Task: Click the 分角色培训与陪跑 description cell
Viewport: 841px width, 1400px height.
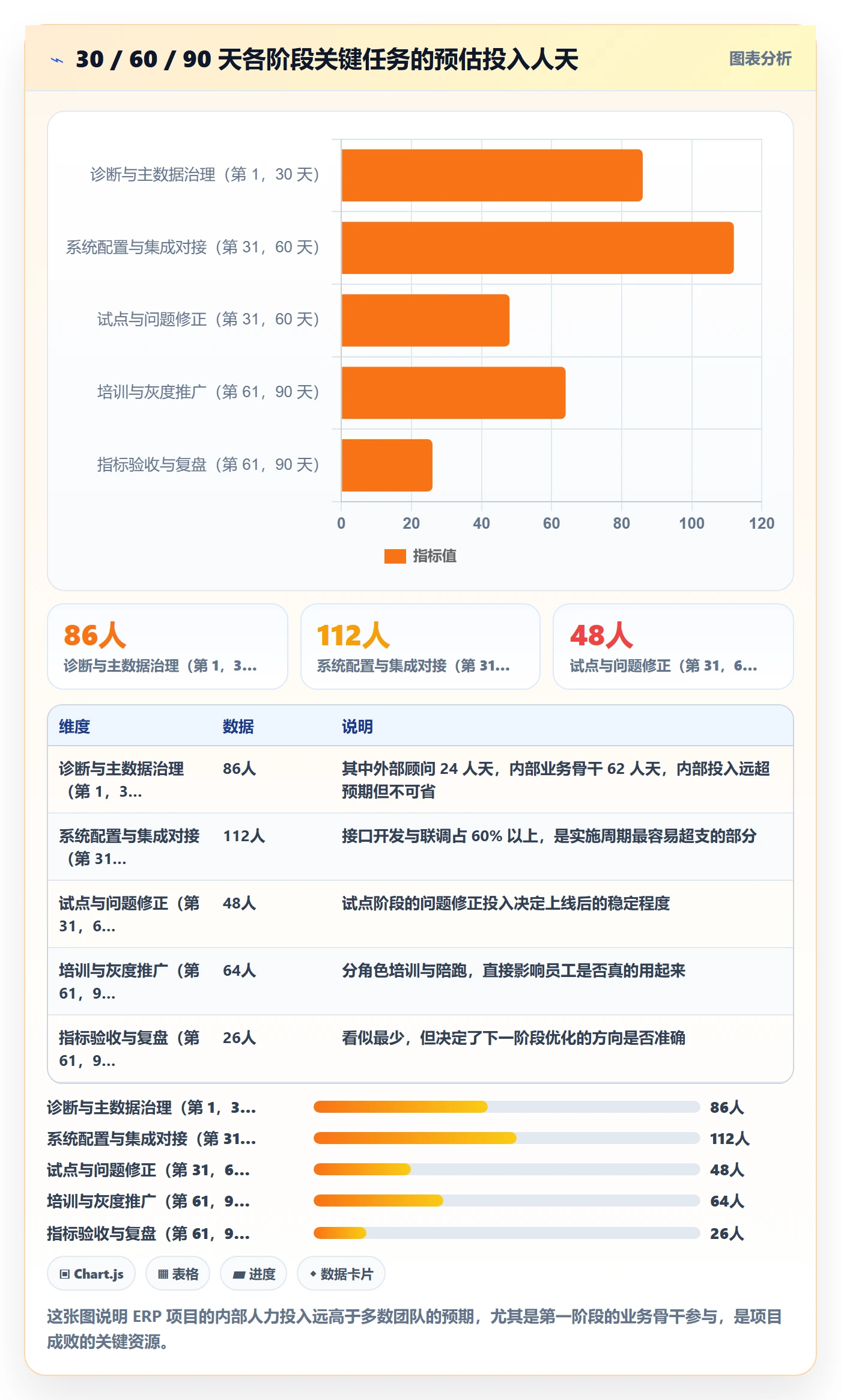Action: click(x=514, y=970)
